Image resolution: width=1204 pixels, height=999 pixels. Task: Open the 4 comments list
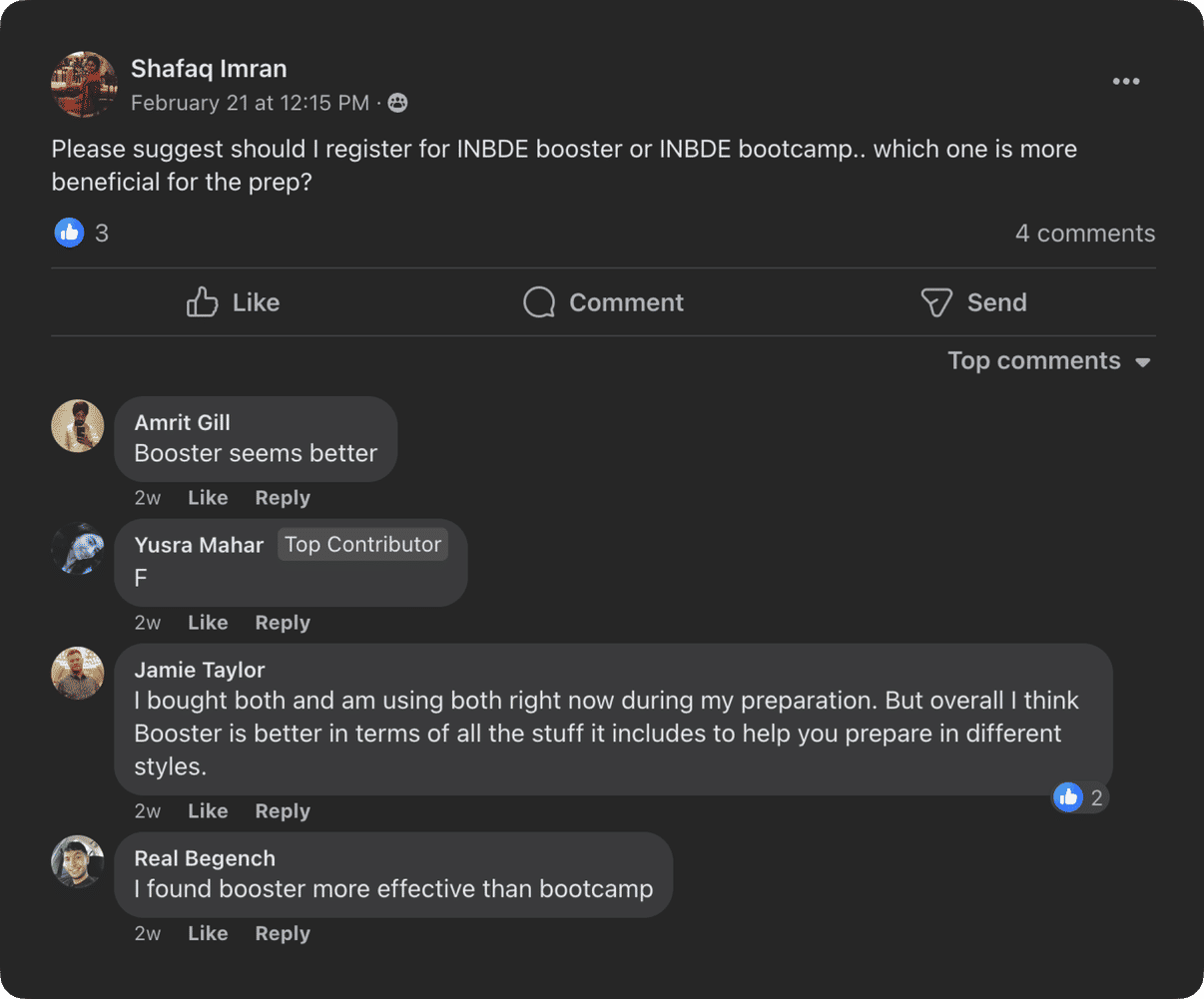[x=1085, y=233]
